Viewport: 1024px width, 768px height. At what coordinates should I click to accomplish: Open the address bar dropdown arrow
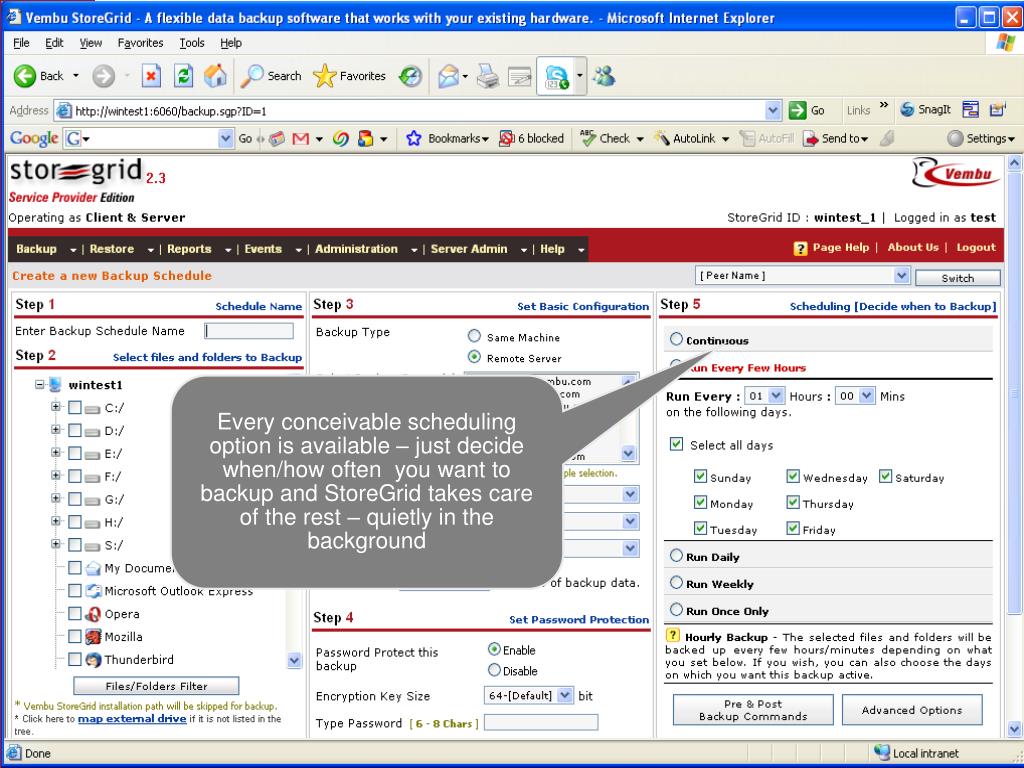773,110
